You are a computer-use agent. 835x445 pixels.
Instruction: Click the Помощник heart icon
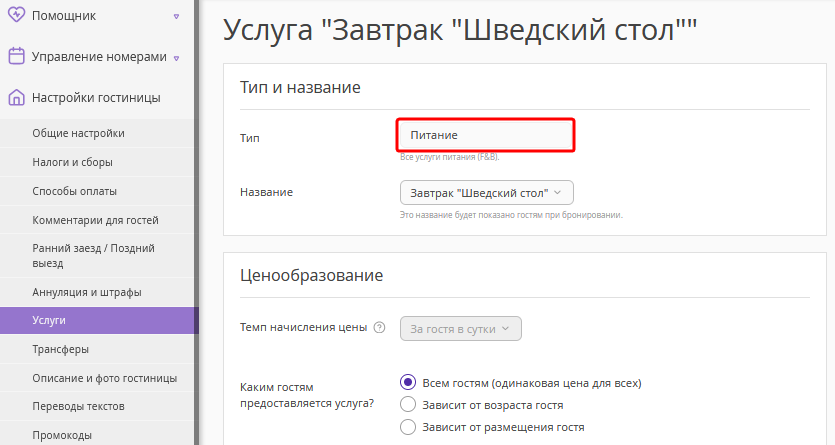point(16,14)
